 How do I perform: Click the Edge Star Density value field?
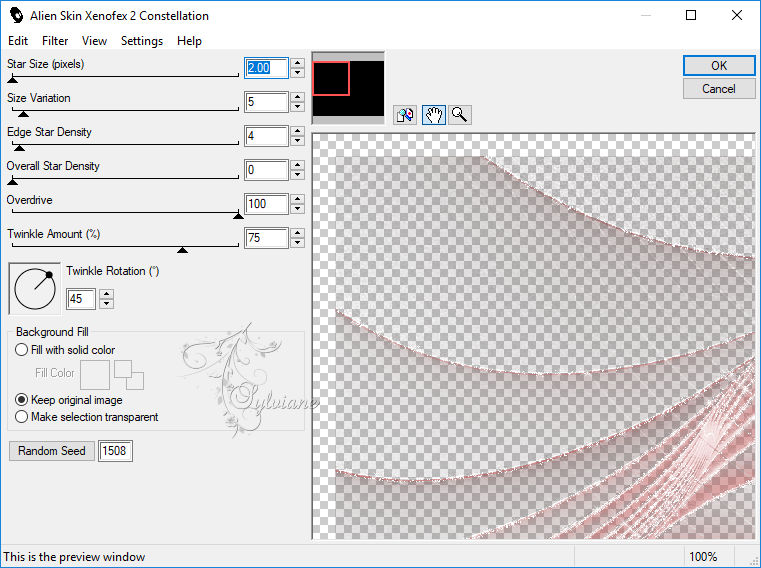click(266, 136)
